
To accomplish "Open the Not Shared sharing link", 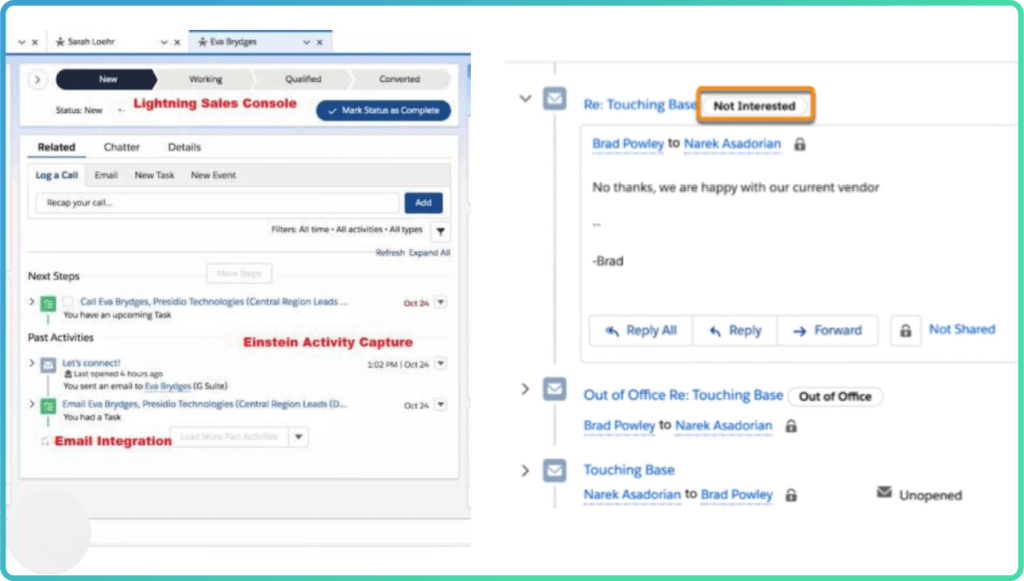I will pyautogui.click(x=962, y=330).
